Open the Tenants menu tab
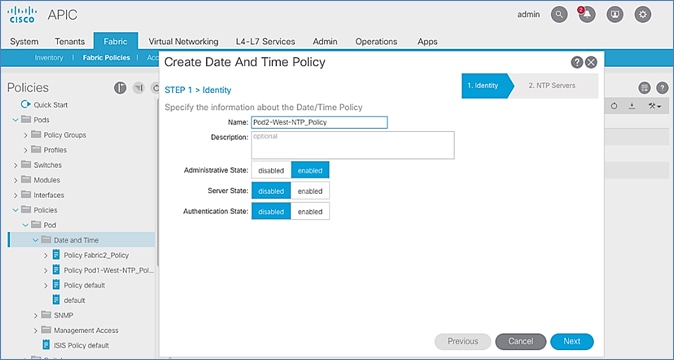674x360 pixels. (70, 42)
